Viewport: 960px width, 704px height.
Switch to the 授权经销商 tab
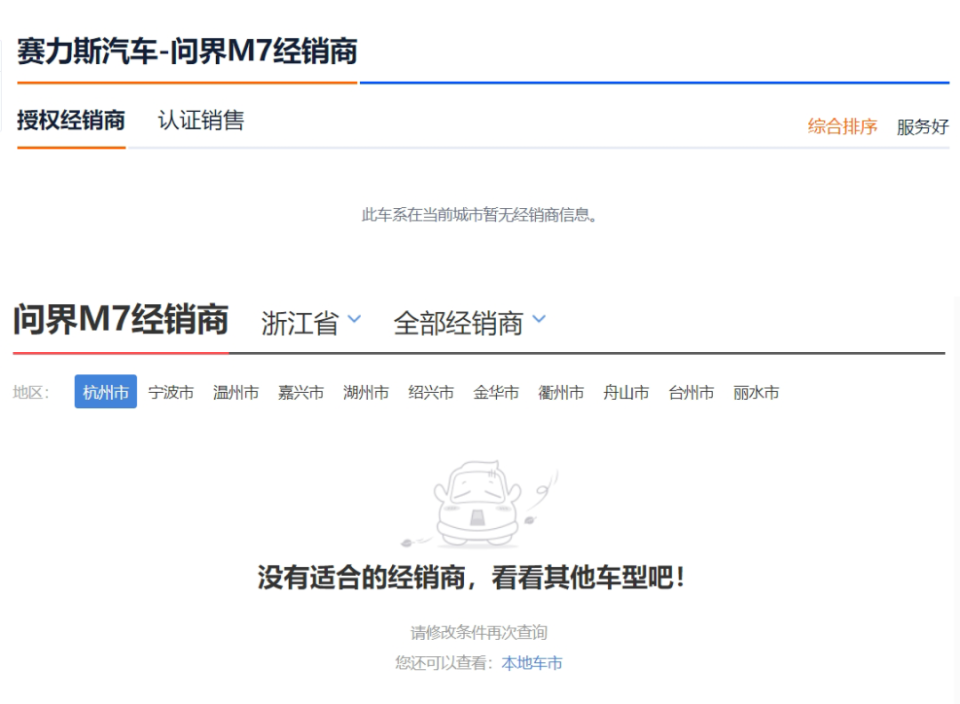(x=71, y=121)
